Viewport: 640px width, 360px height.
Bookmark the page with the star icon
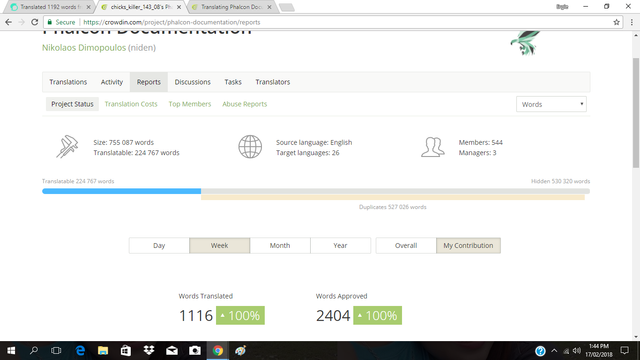tap(616, 22)
